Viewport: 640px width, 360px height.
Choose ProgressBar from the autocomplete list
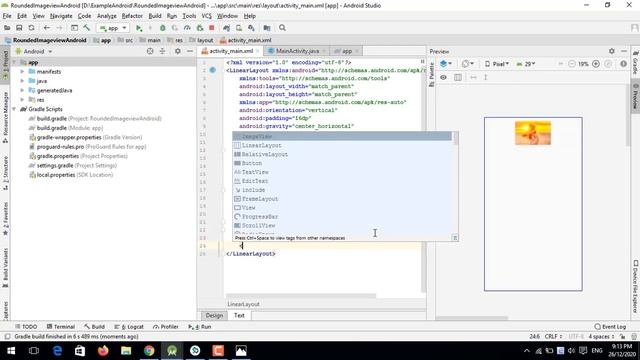coord(343,217)
